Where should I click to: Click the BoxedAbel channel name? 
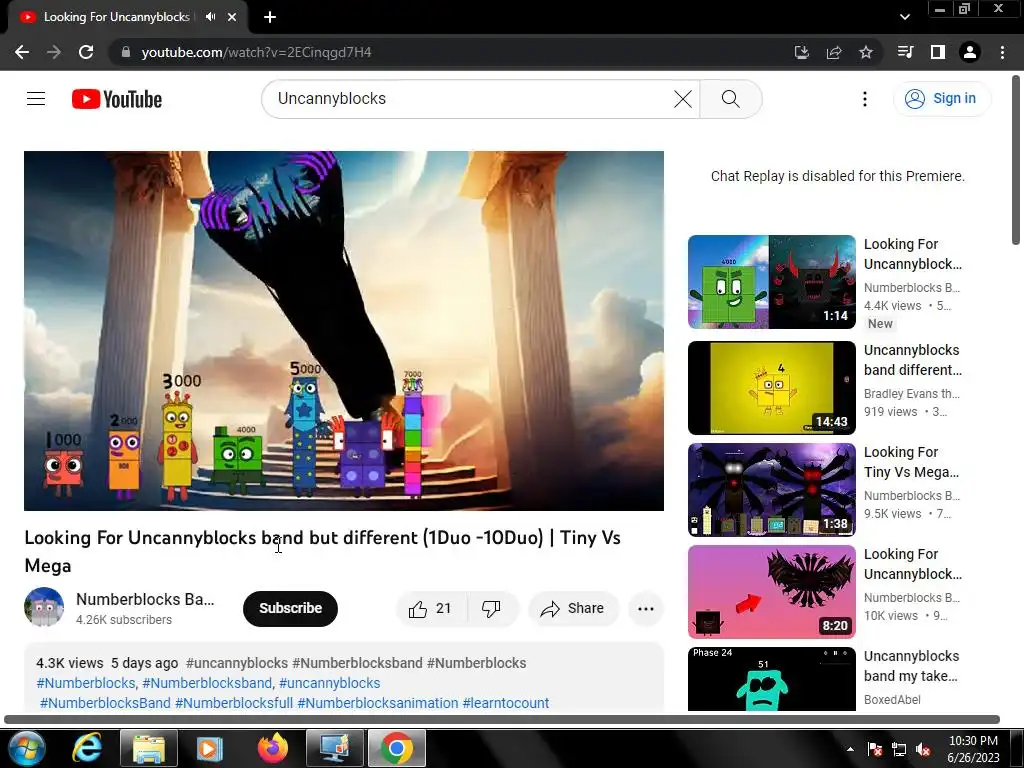tap(892, 699)
